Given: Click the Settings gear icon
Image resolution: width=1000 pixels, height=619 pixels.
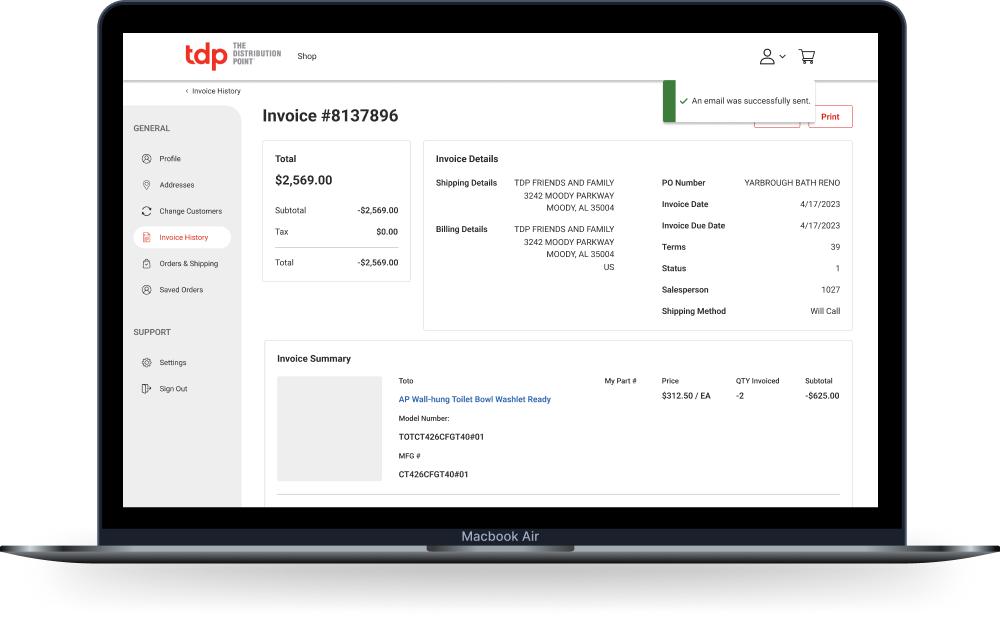Looking at the screenshot, I should 146,363.
